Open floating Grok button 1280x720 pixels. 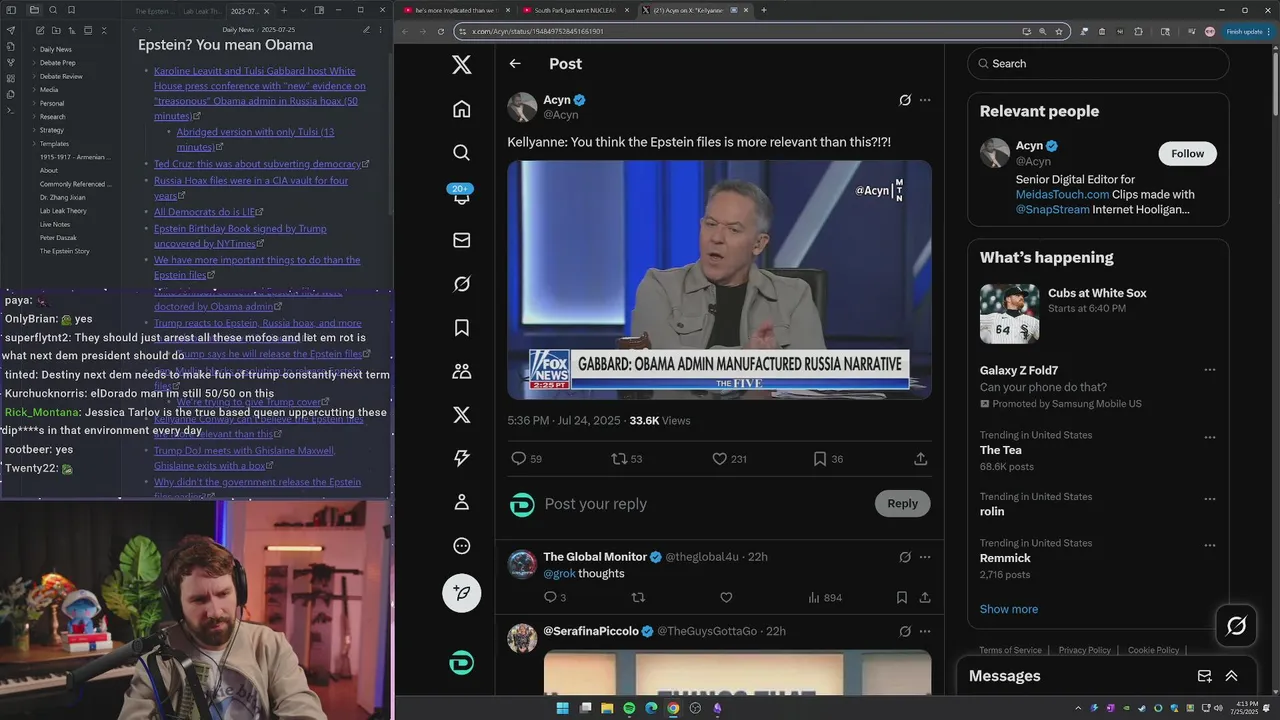click(1236, 626)
